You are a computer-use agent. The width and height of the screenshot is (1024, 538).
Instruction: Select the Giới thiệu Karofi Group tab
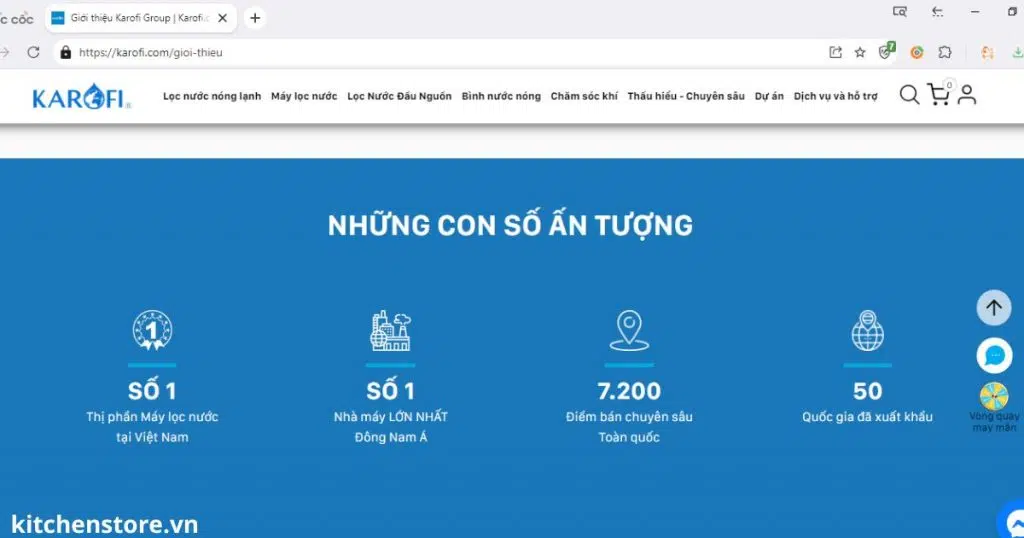coord(140,18)
